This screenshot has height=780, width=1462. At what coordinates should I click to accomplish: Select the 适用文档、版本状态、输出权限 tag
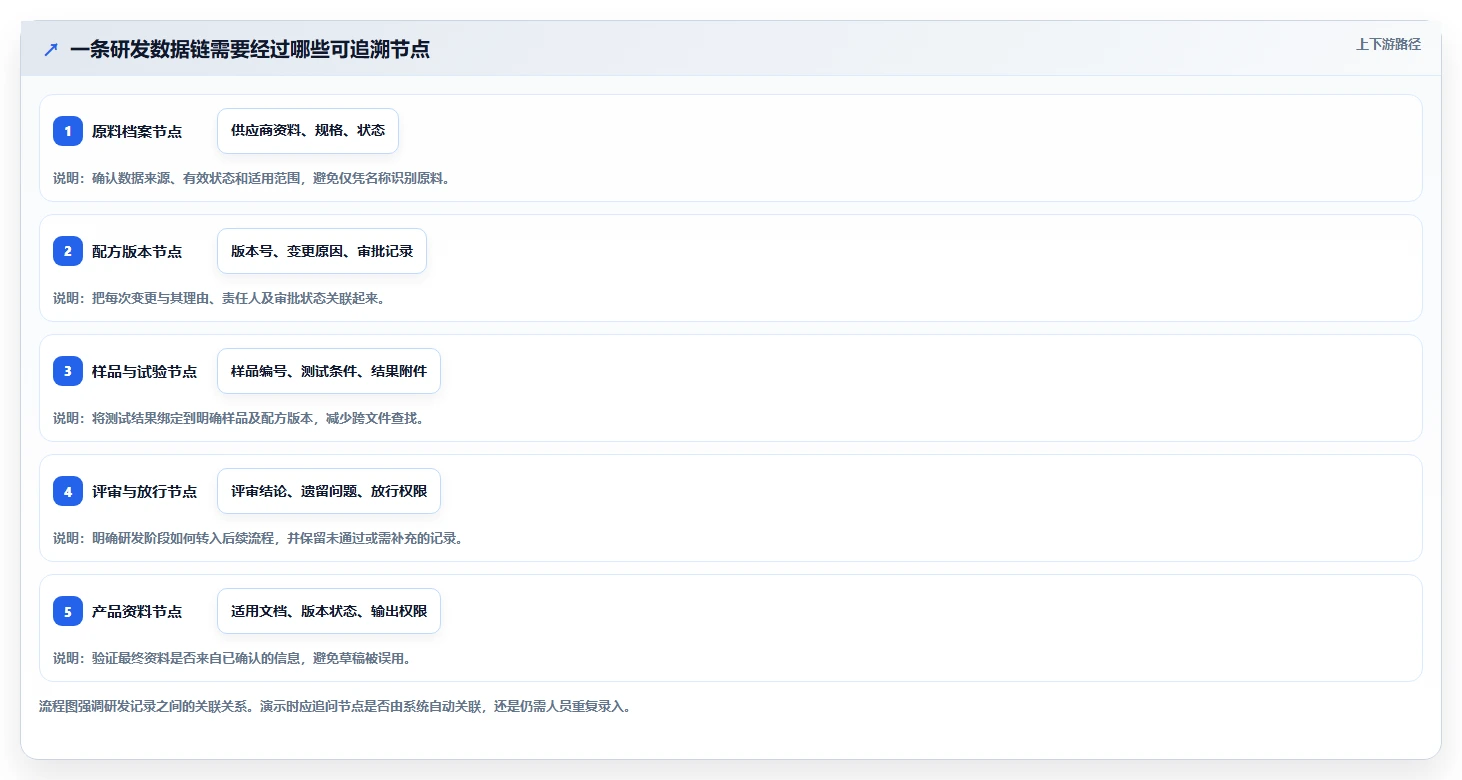click(x=329, y=611)
